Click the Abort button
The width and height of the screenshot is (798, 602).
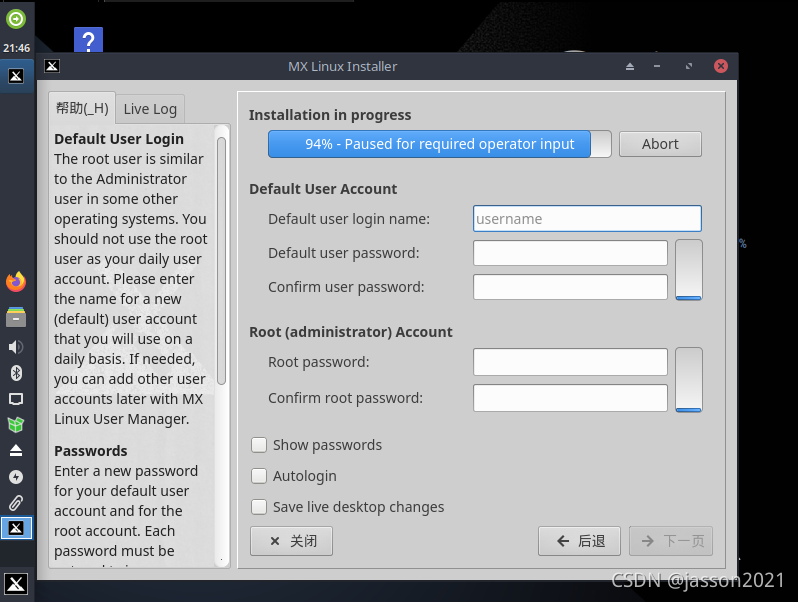(660, 144)
